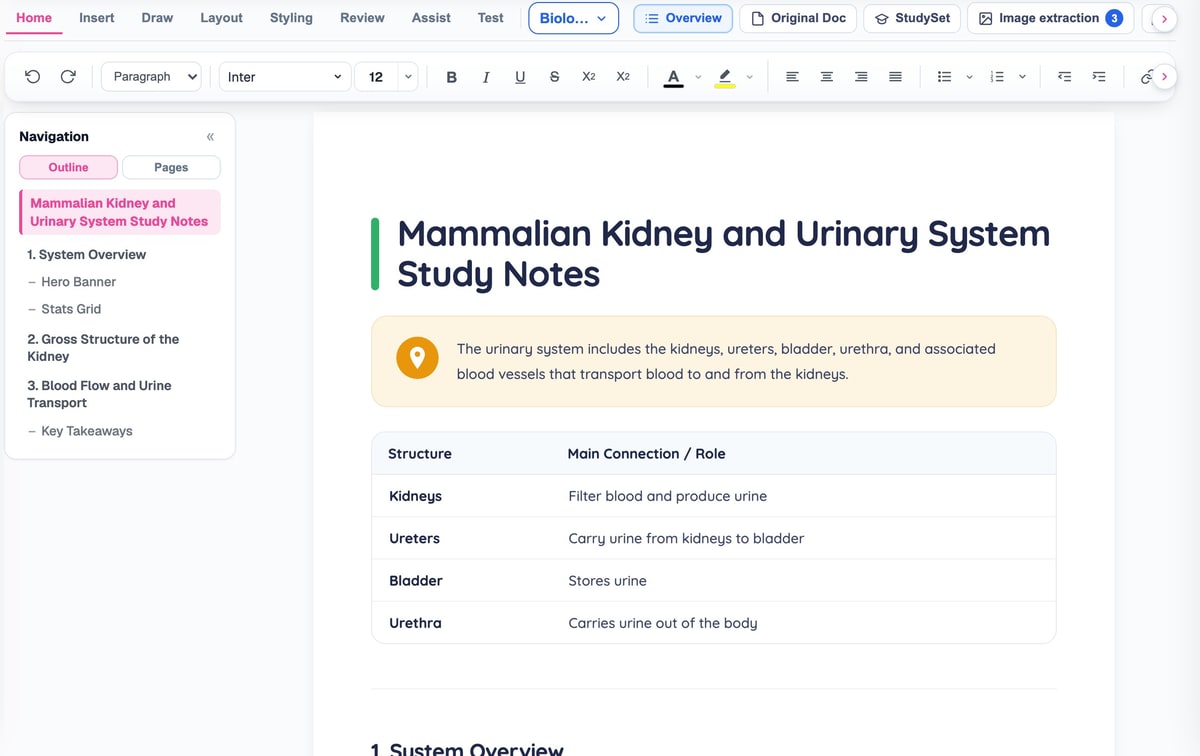Toggle underline formatting
Viewport: 1200px width, 756px height.
point(520,77)
